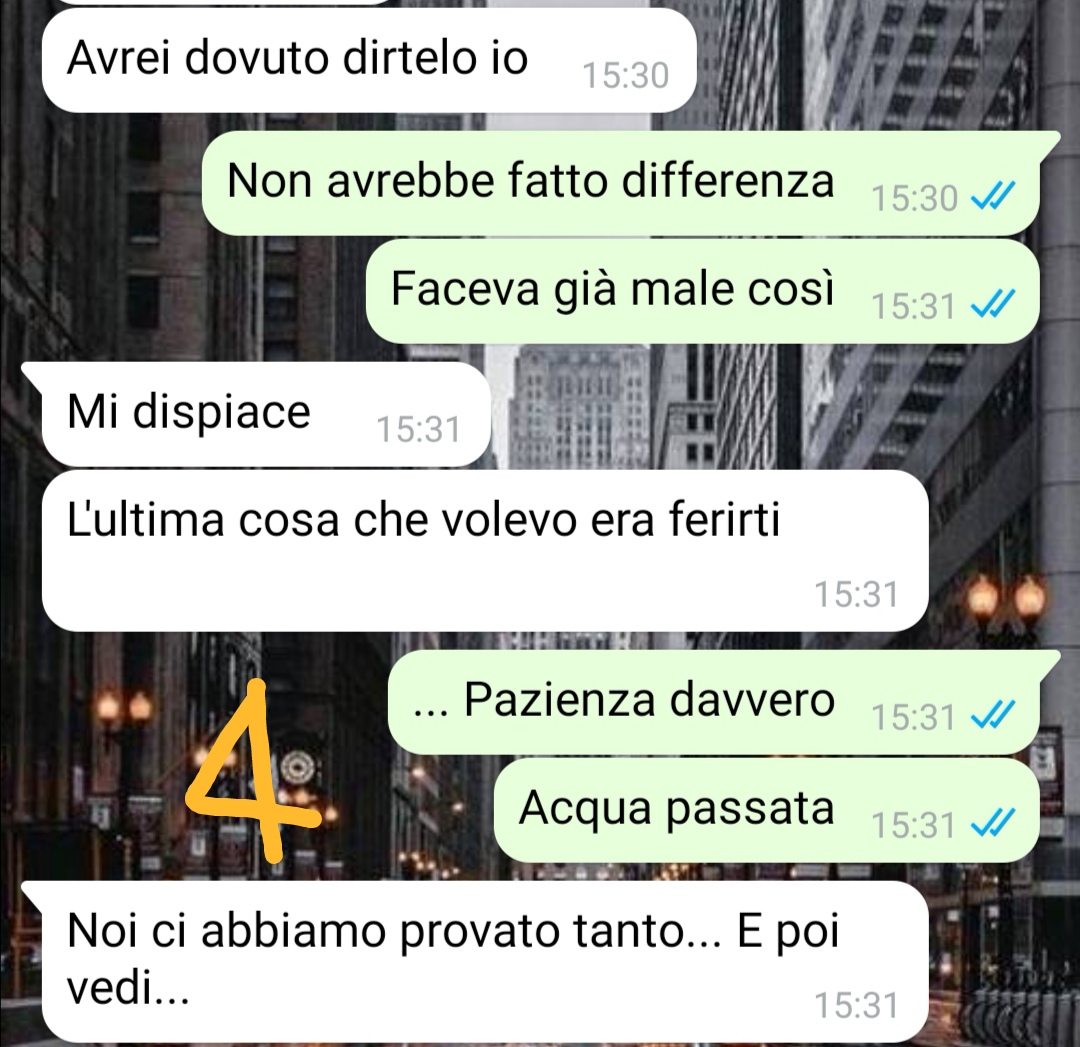Image resolution: width=1080 pixels, height=1047 pixels.
Task: Select the 'Acqua passata' message bubble
Action: (767, 810)
